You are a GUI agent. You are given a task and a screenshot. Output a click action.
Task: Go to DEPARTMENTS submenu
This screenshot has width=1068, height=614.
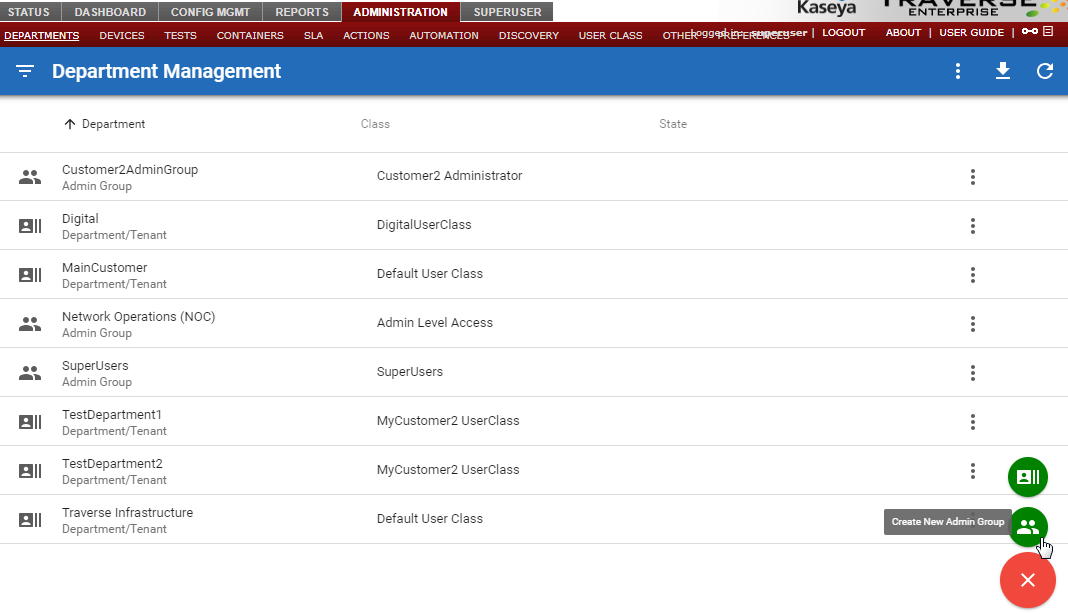pos(42,35)
